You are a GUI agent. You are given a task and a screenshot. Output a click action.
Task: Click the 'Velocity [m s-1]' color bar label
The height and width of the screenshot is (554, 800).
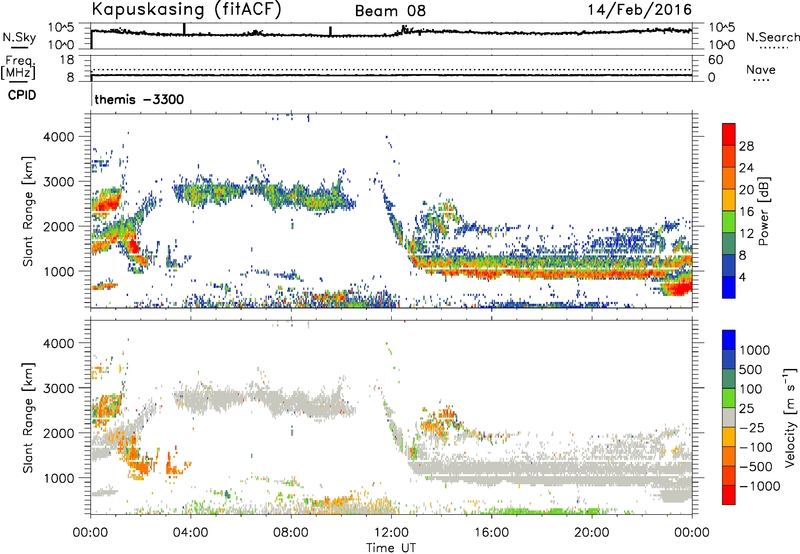point(790,417)
